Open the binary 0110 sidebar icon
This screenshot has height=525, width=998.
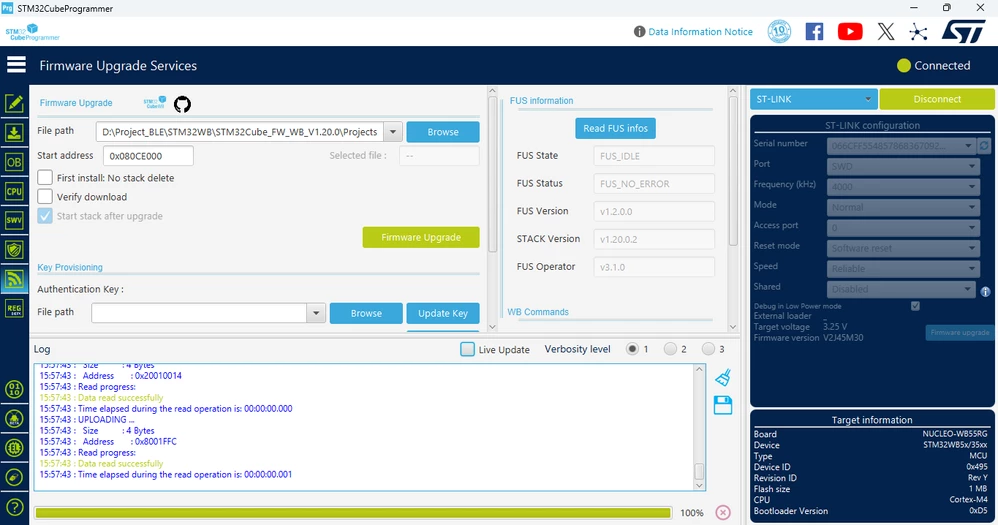[x=14, y=389]
